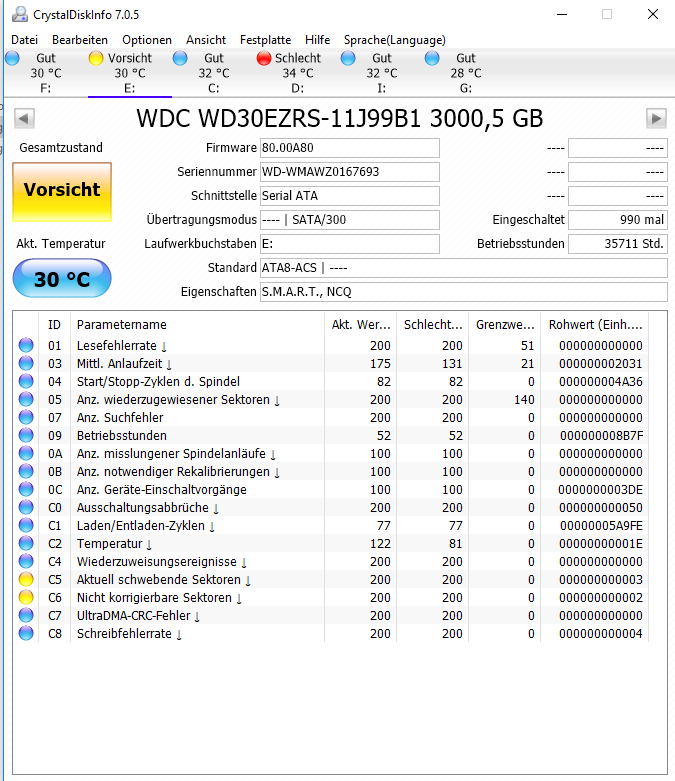Click status orb for Temperatur C2 row
Image resolution: width=675 pixels, height=781 pixels.
(x=26, y=543)
